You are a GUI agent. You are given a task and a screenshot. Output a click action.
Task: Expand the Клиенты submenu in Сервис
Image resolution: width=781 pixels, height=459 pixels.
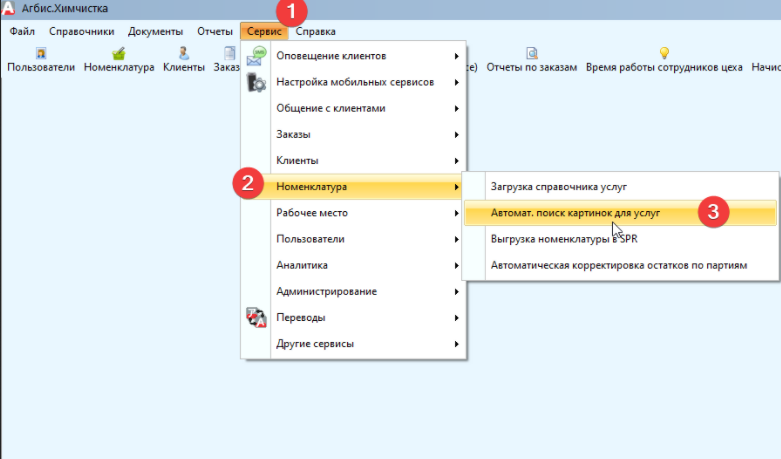pos(354,161)
